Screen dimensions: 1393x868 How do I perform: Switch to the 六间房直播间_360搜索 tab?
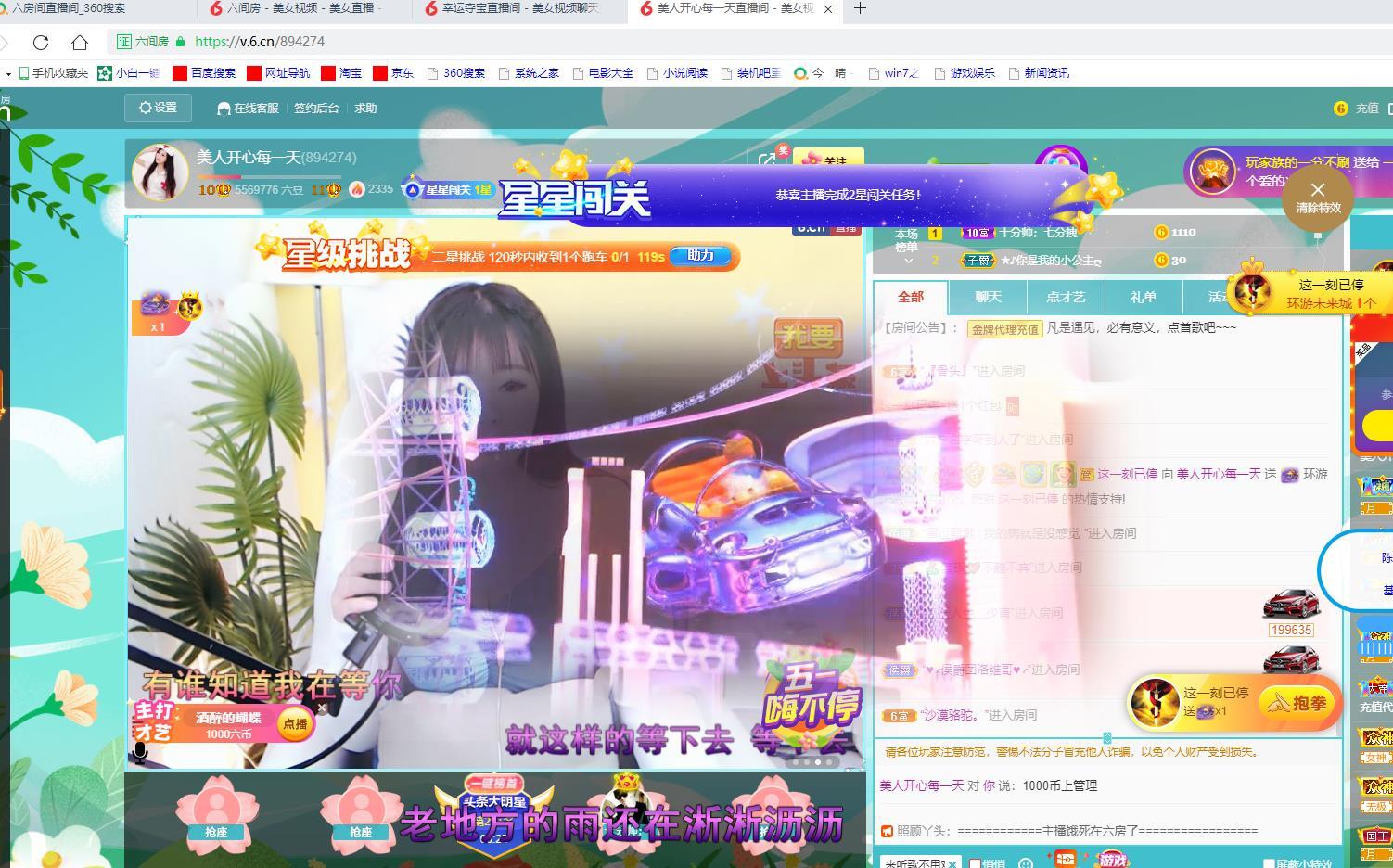click(68, 8)
